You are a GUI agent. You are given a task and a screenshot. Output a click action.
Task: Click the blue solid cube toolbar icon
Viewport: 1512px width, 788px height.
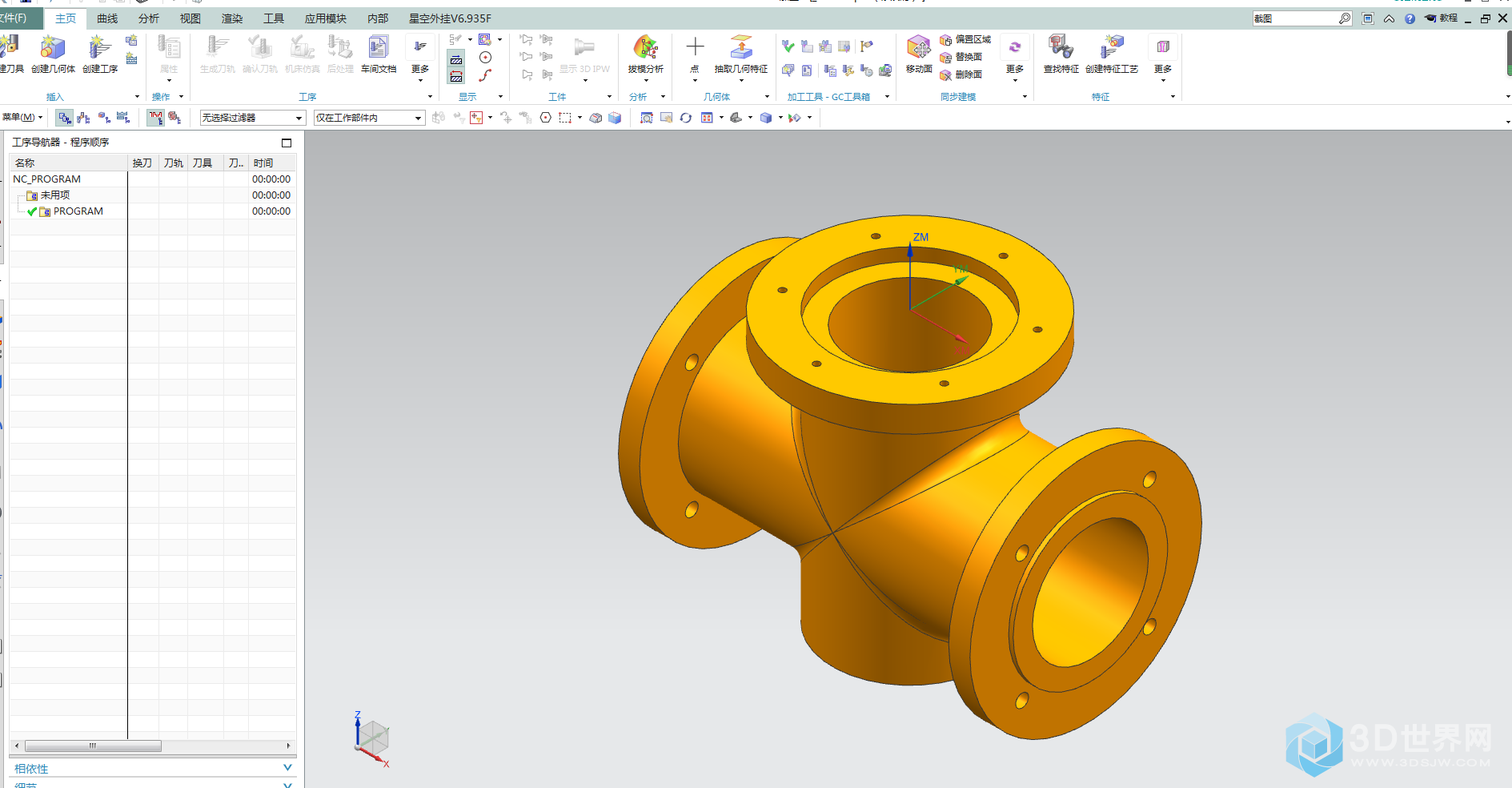point(615,118)
